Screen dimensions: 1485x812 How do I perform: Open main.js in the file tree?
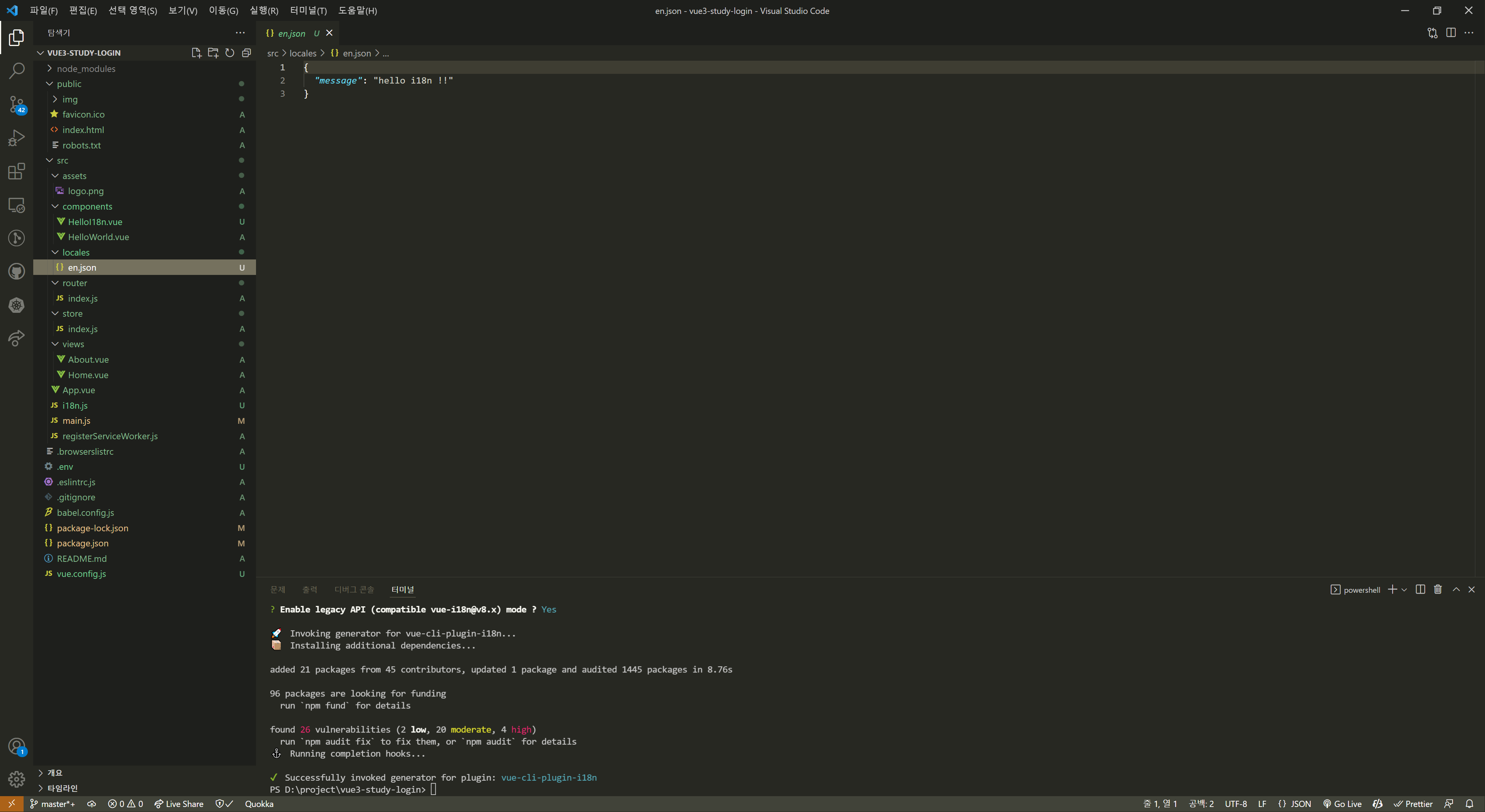click(x=76, y=421)
